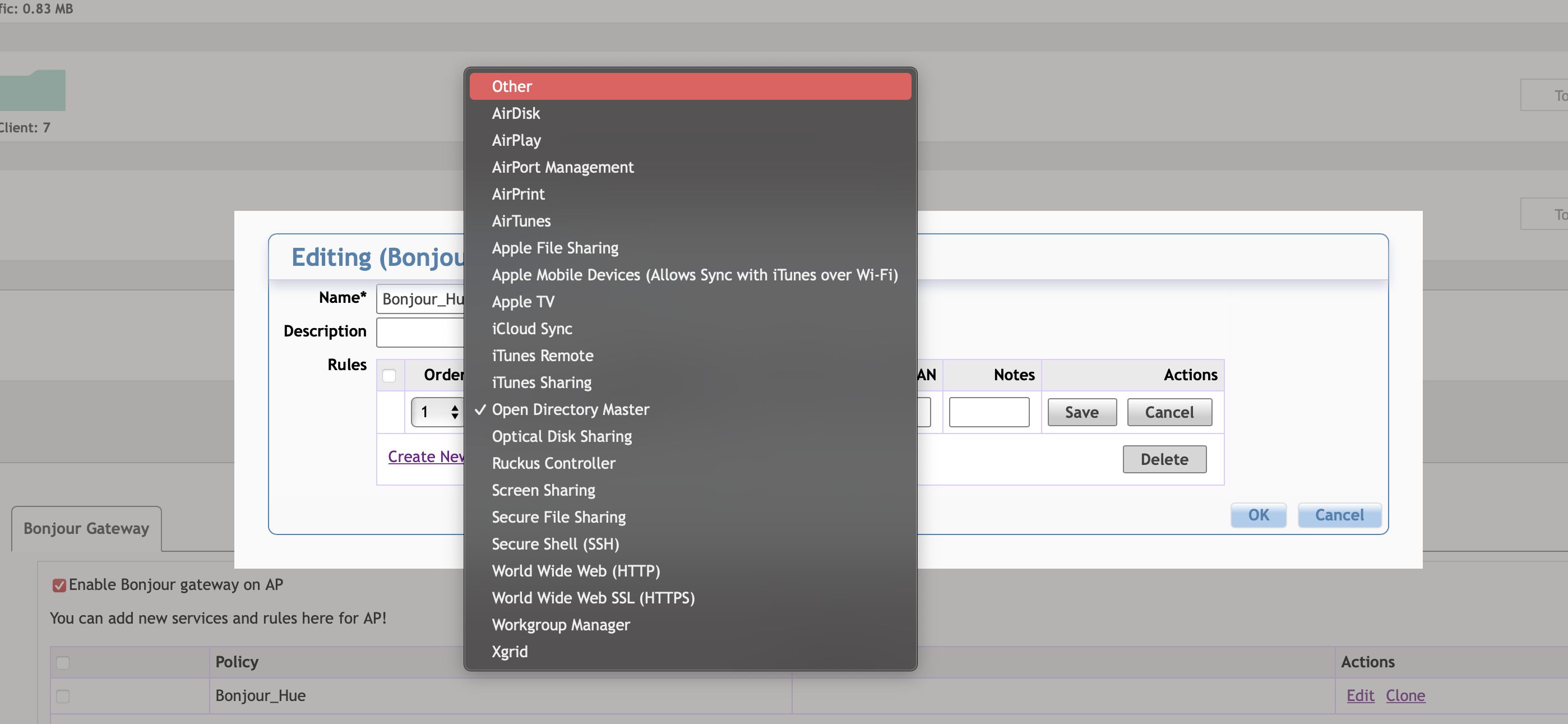Click the Cancel button in rules row

(x=1169, y=411)
